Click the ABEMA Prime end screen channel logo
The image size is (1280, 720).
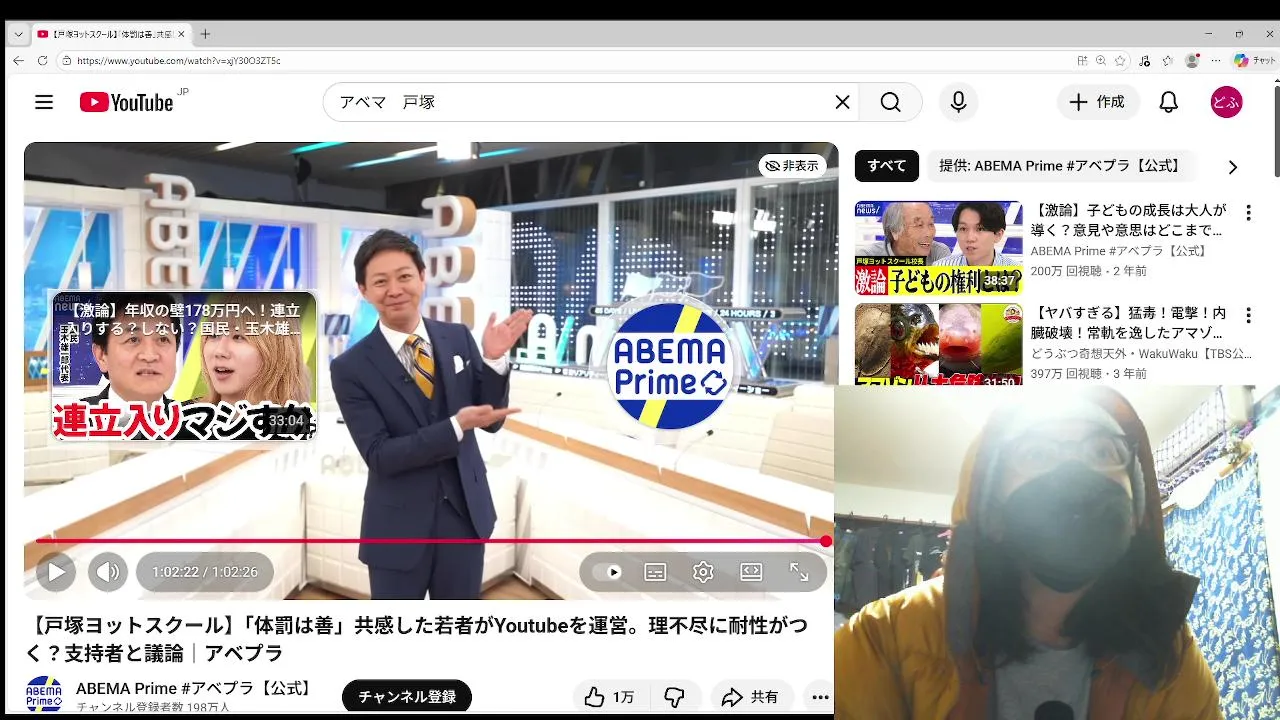click(670, 366)
